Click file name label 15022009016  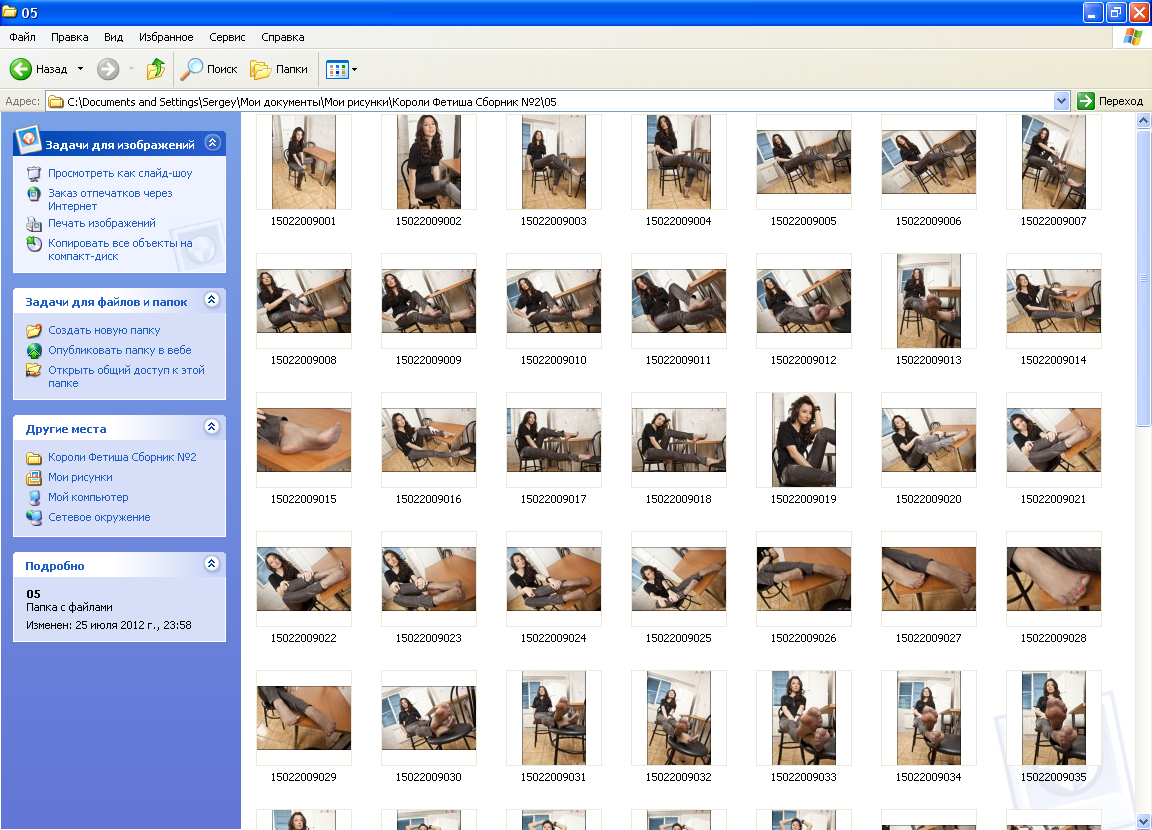pos(429,499)
